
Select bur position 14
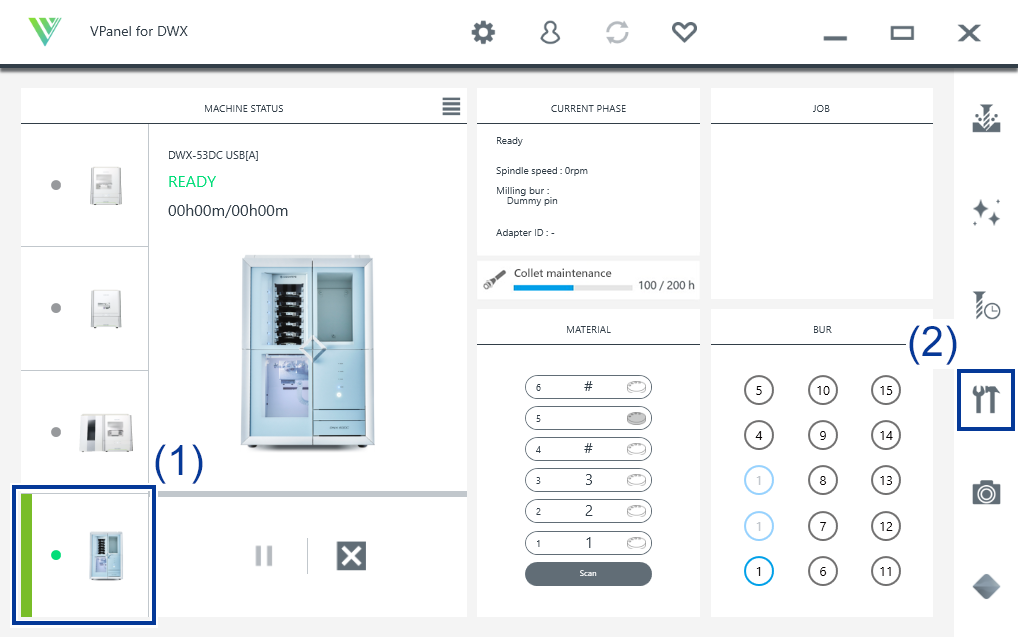coord(886,435)
